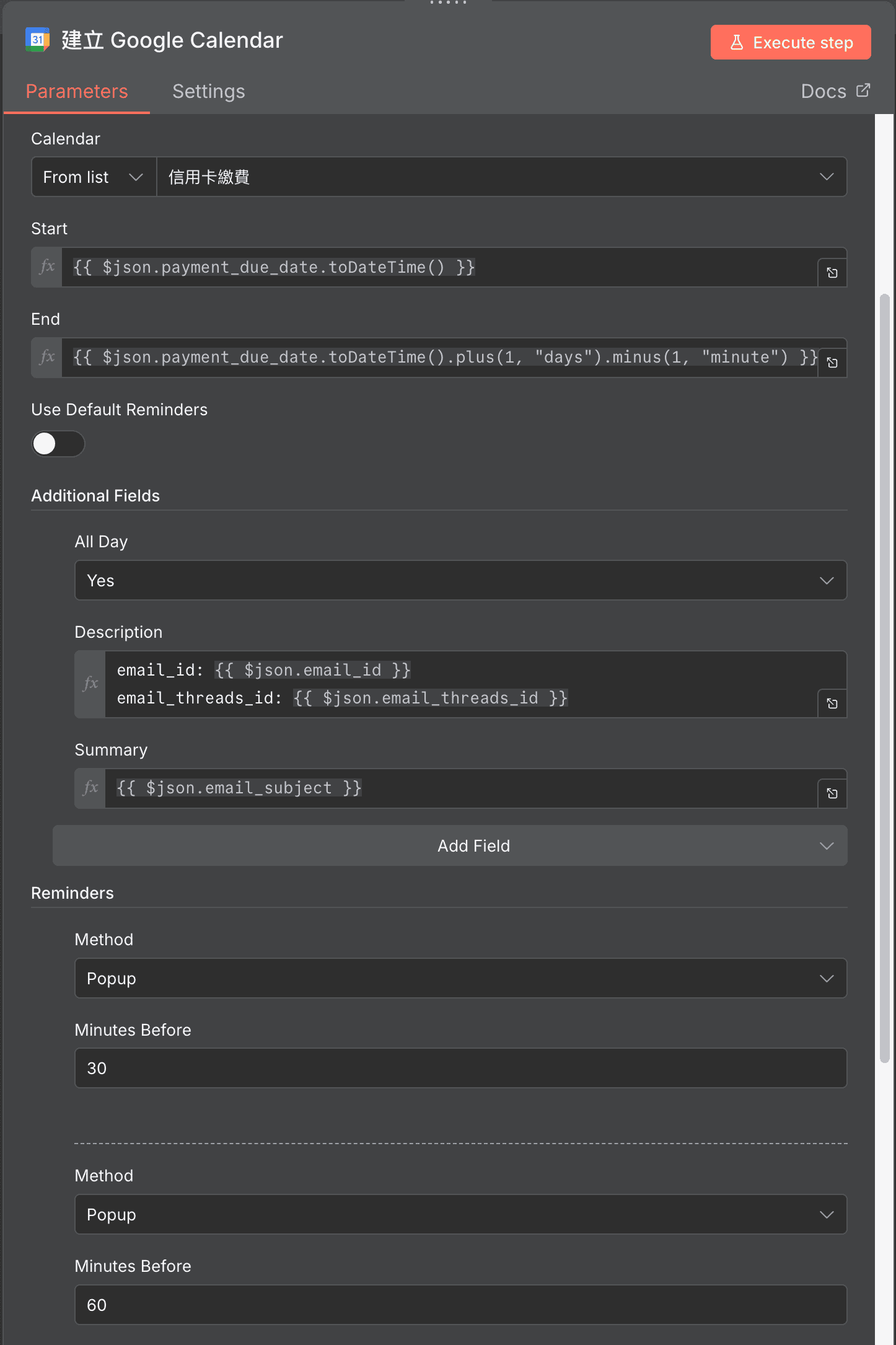Click Minutes Before field showing 30

click(460, 1068)
